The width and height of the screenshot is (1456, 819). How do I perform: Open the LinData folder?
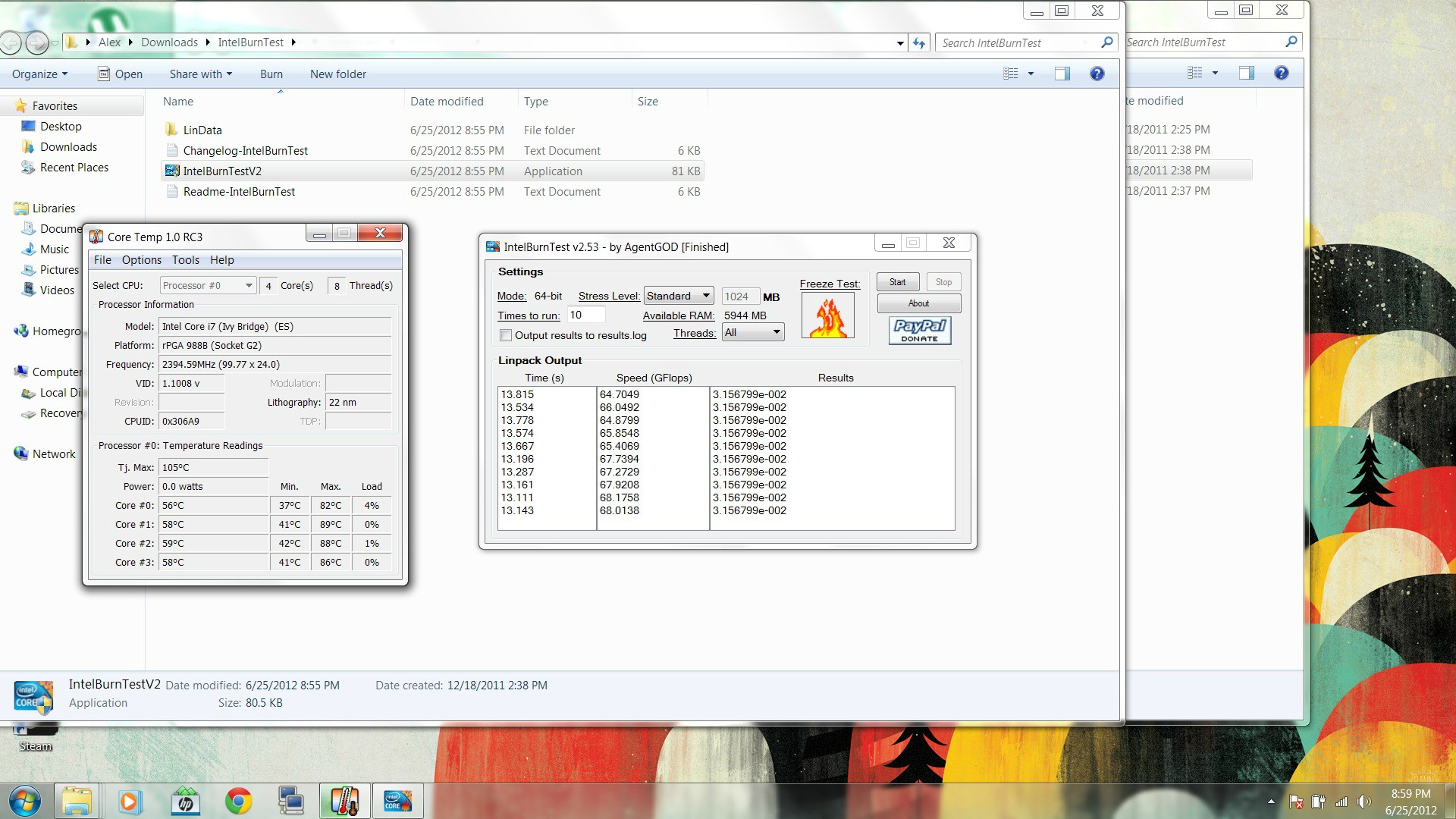coord(202,130)
